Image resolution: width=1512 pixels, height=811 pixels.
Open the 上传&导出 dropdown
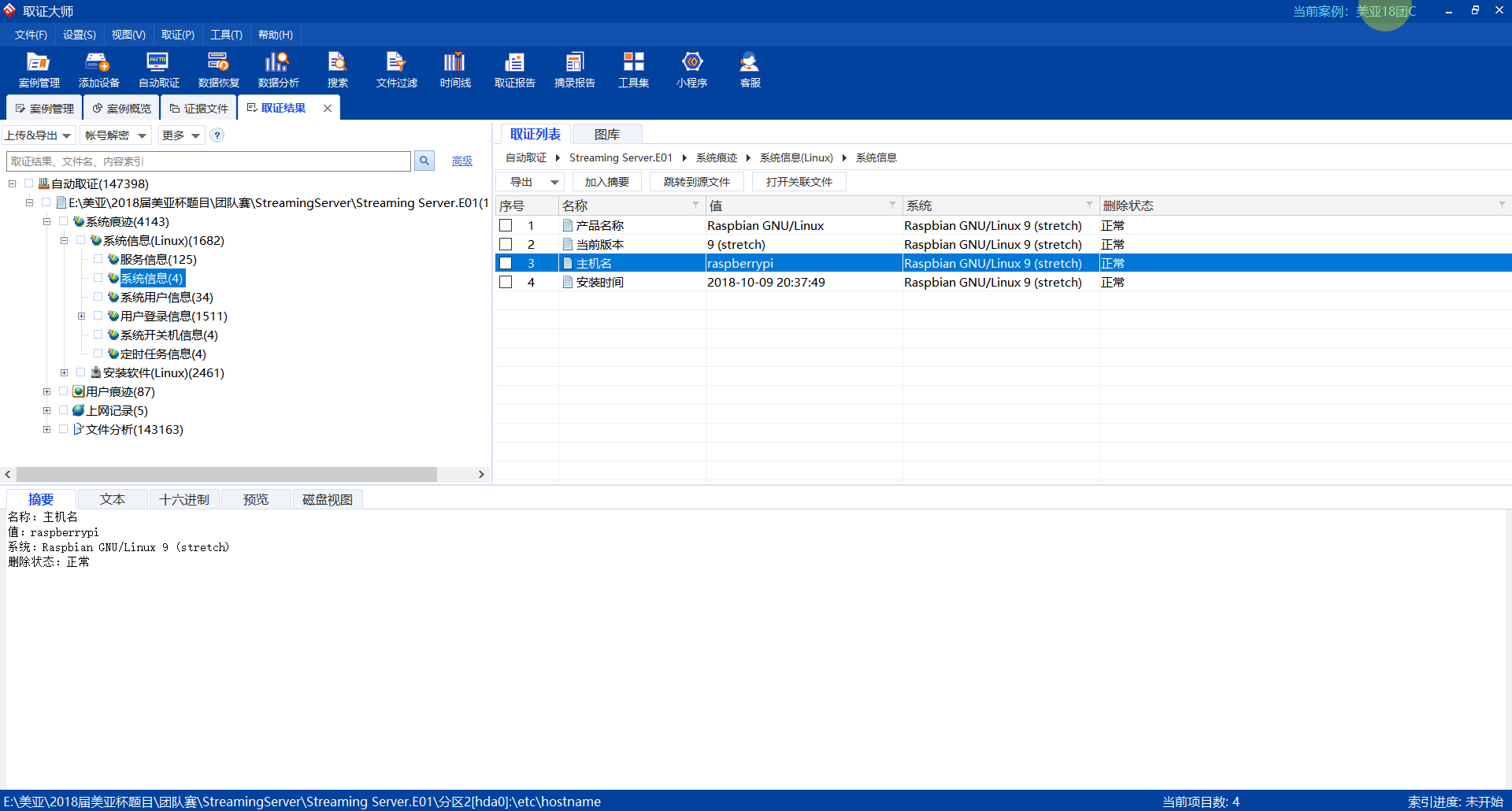click(39, 135)
